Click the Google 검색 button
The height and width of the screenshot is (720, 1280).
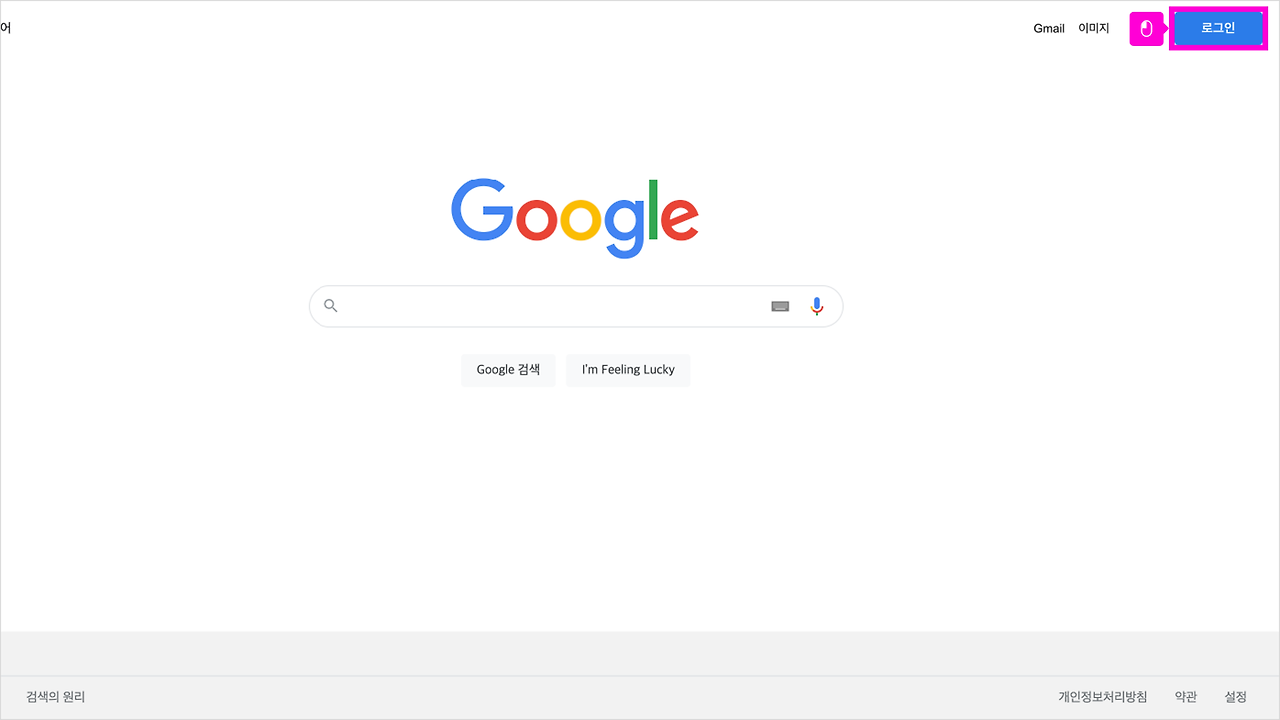[x=508, y=370]
